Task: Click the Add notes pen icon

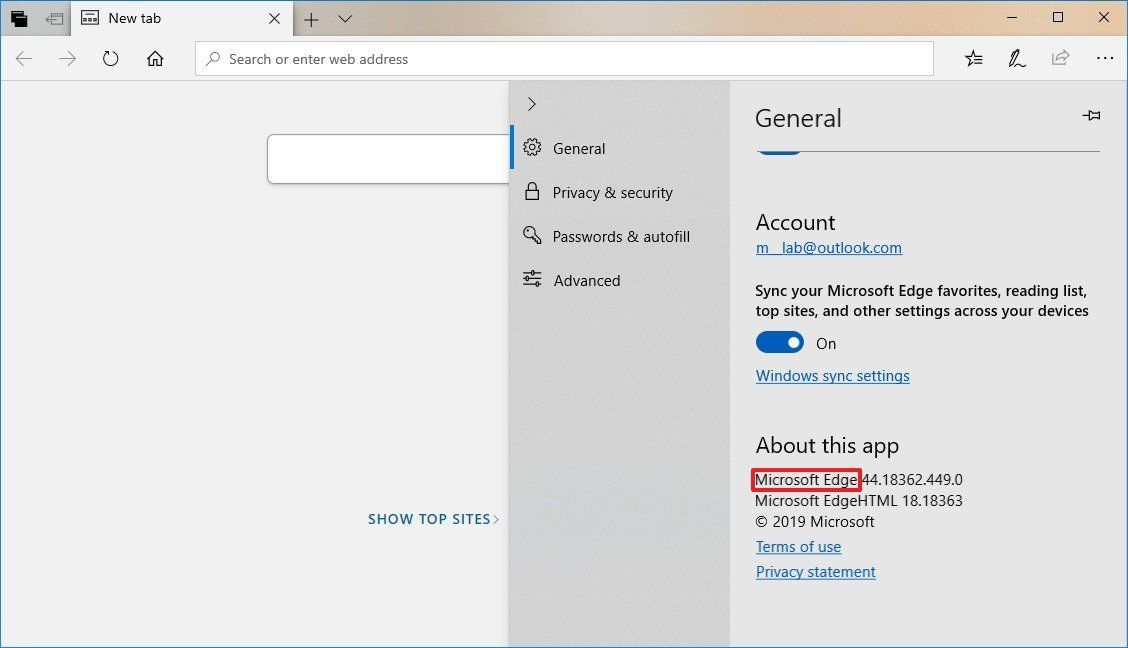Action: click(x=1017, y=59)
